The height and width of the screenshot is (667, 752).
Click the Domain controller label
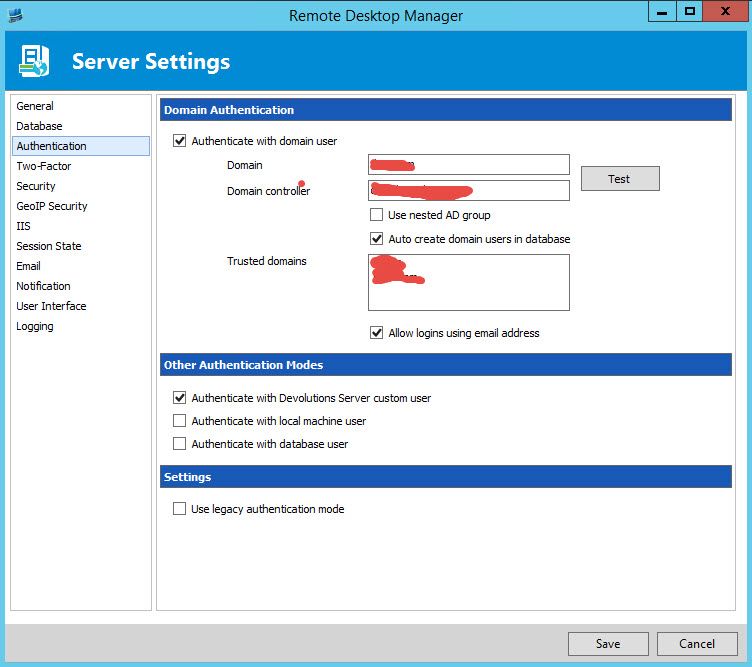coord(269,191)
